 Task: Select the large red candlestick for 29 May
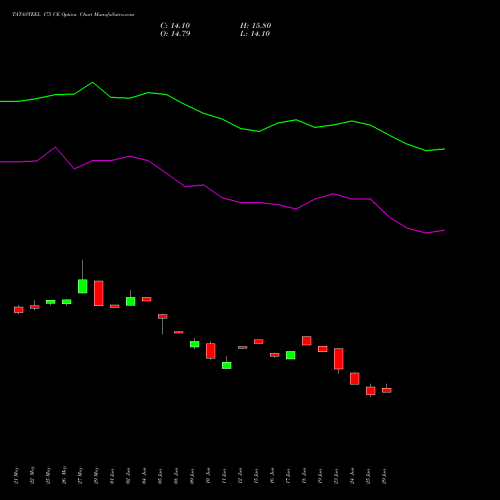[x=99, y=293]
